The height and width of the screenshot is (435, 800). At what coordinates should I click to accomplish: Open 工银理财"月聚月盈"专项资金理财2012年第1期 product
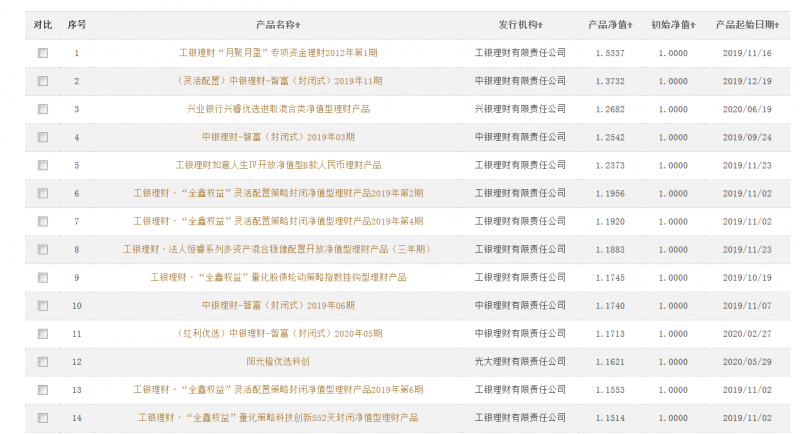[278, 53]
